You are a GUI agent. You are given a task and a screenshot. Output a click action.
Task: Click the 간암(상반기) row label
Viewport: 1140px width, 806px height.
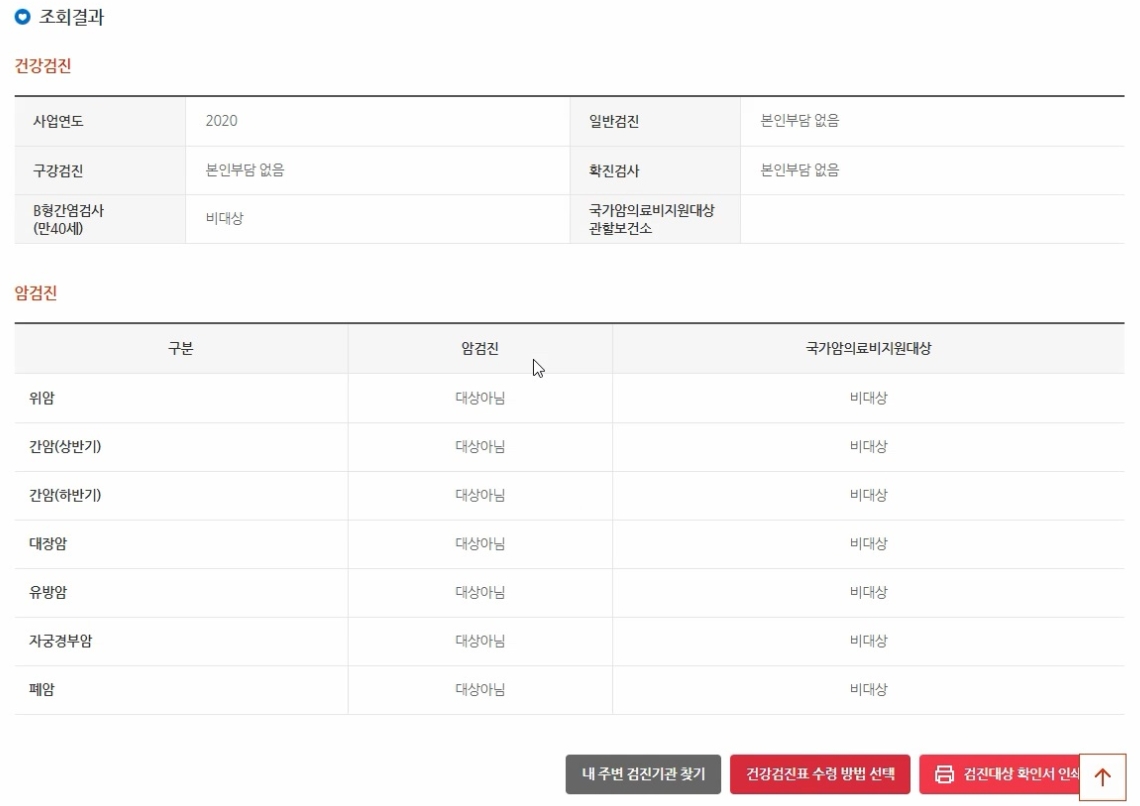pyautogui.click(x=65, y=447)
